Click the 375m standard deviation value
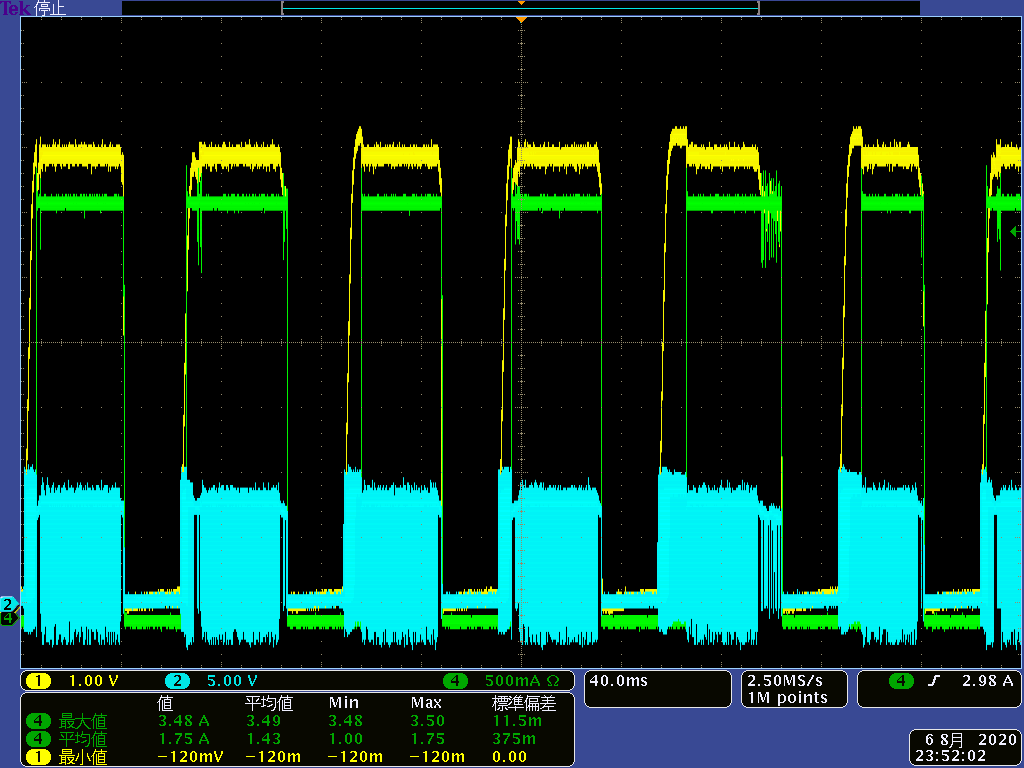Screen dimensions: 1024x768 (x=514, y=739)
